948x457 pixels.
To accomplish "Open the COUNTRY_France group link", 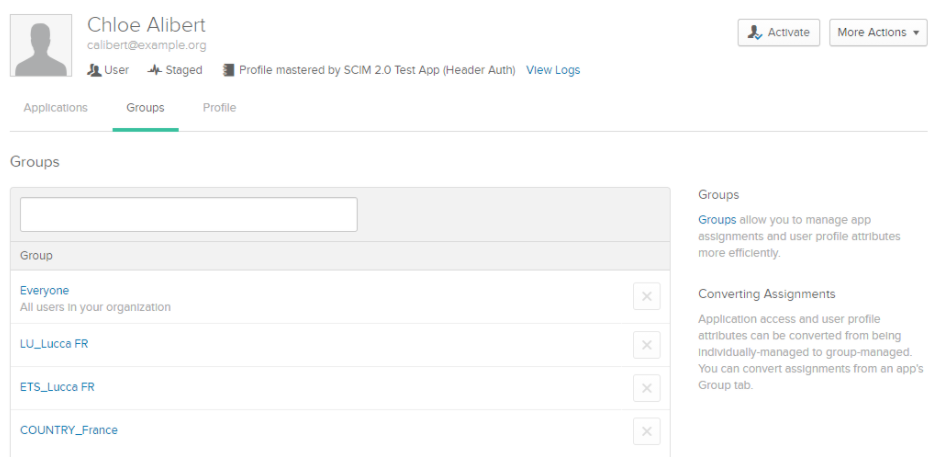I will click(69, 430).
